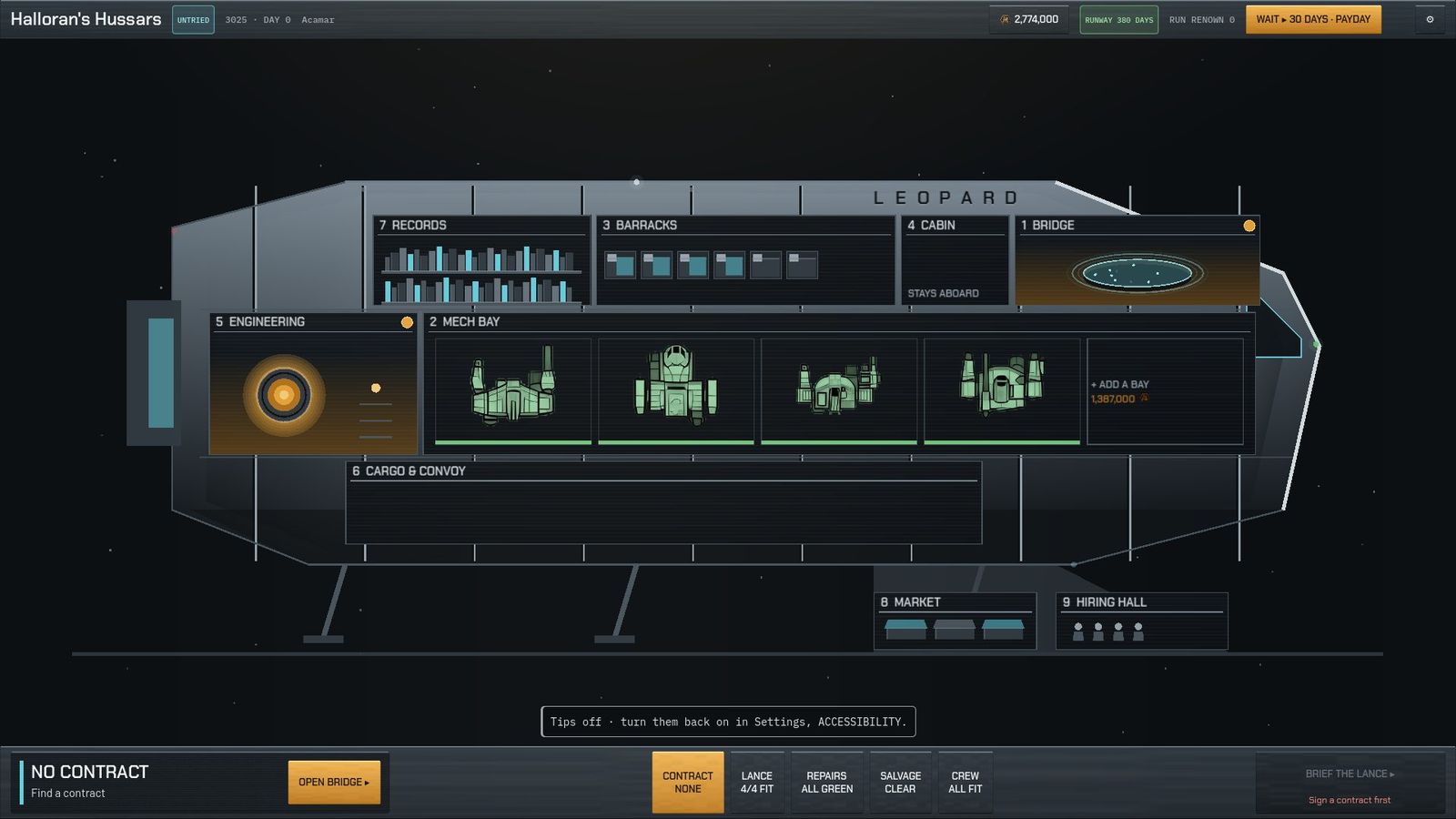The image size is (1456, 819).
Task: Select the second mech in Mech Bay
Action: [x=676, y=391]
